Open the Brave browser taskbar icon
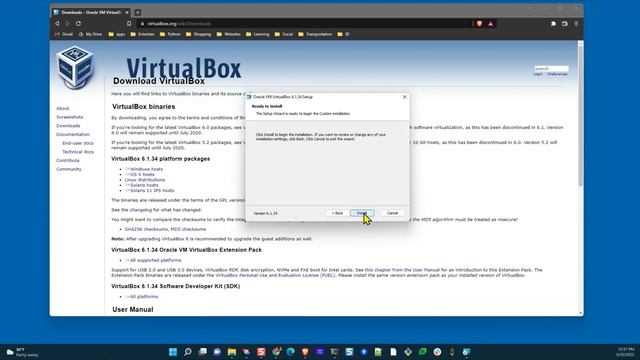This screenshot has width=640, height=360. click(x=305, y=352)
